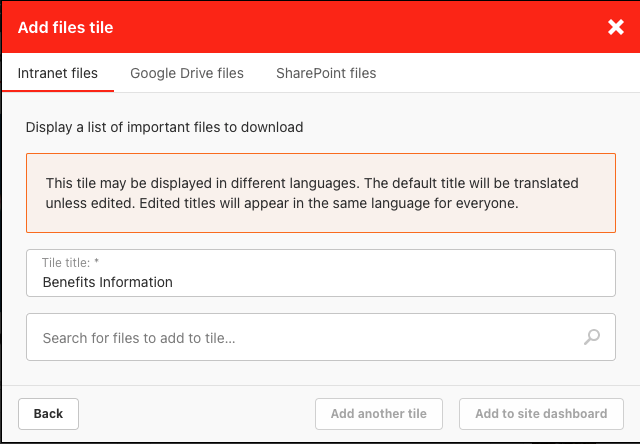Go back using the Back button

click(x=48, y=414)
